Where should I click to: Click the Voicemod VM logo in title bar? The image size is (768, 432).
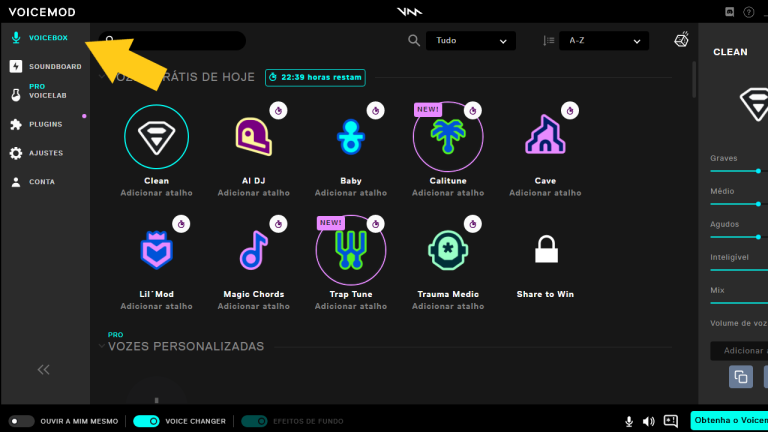[x=409, y=12]
